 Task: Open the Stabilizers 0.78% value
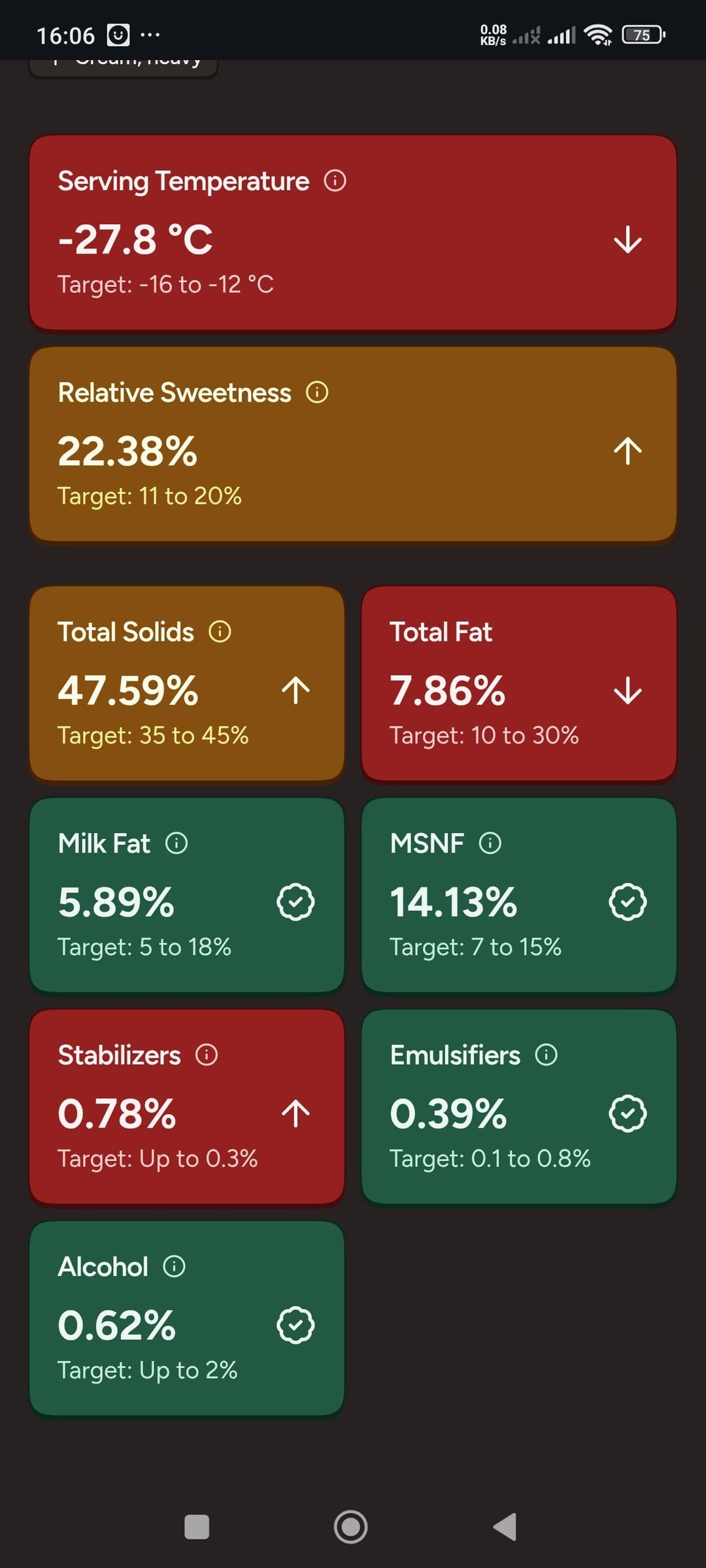click(x=117, y=1114)
